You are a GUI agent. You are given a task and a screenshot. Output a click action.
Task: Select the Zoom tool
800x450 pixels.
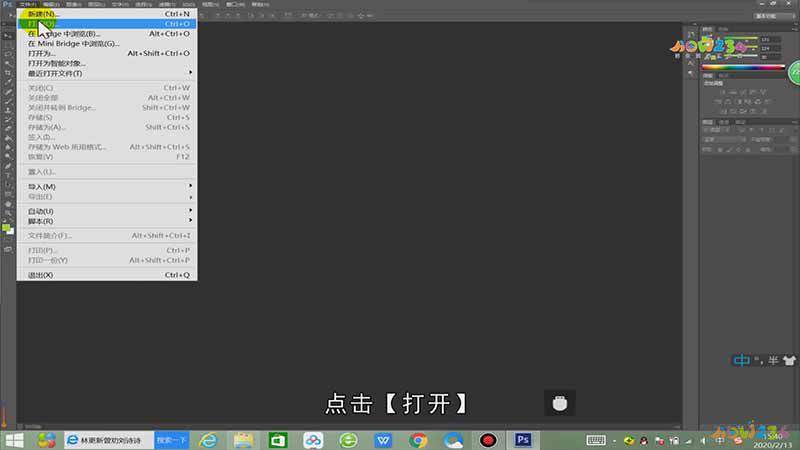[x=8, y=213]
